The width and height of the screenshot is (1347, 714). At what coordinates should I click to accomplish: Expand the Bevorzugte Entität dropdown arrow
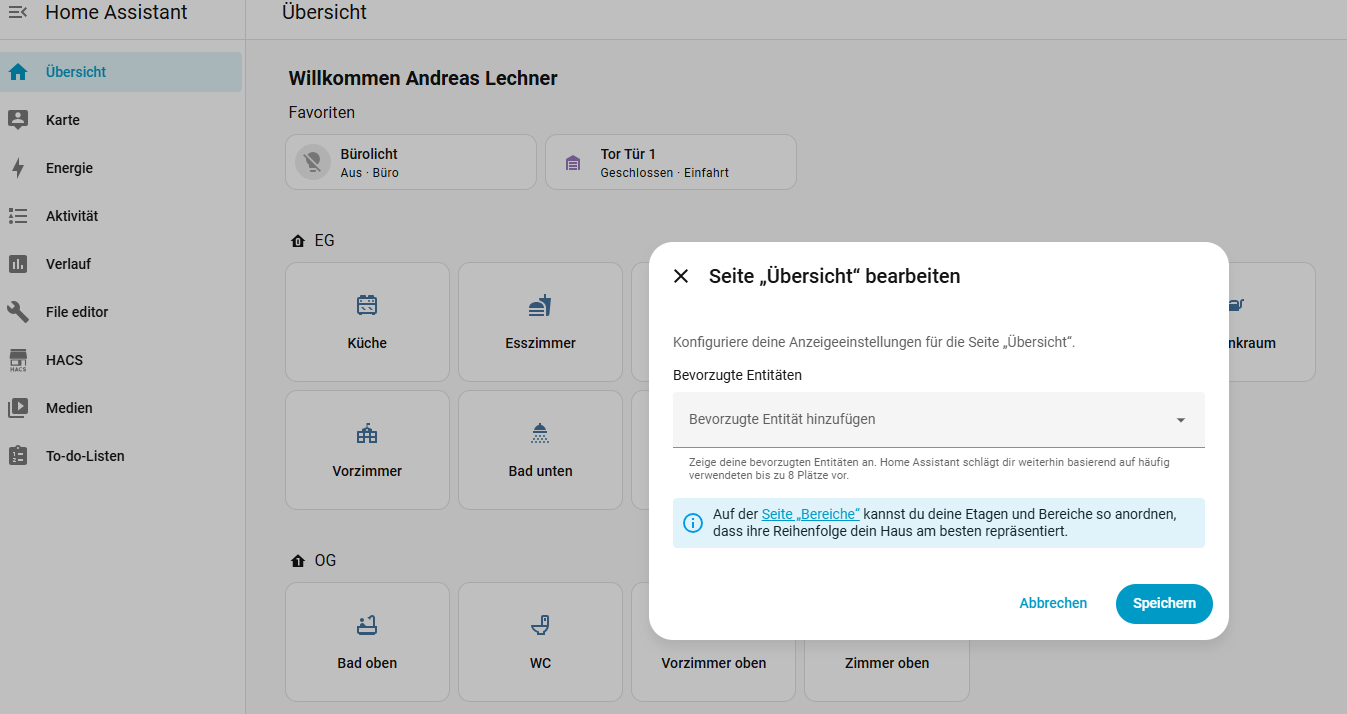click(x=1180, y=420)
